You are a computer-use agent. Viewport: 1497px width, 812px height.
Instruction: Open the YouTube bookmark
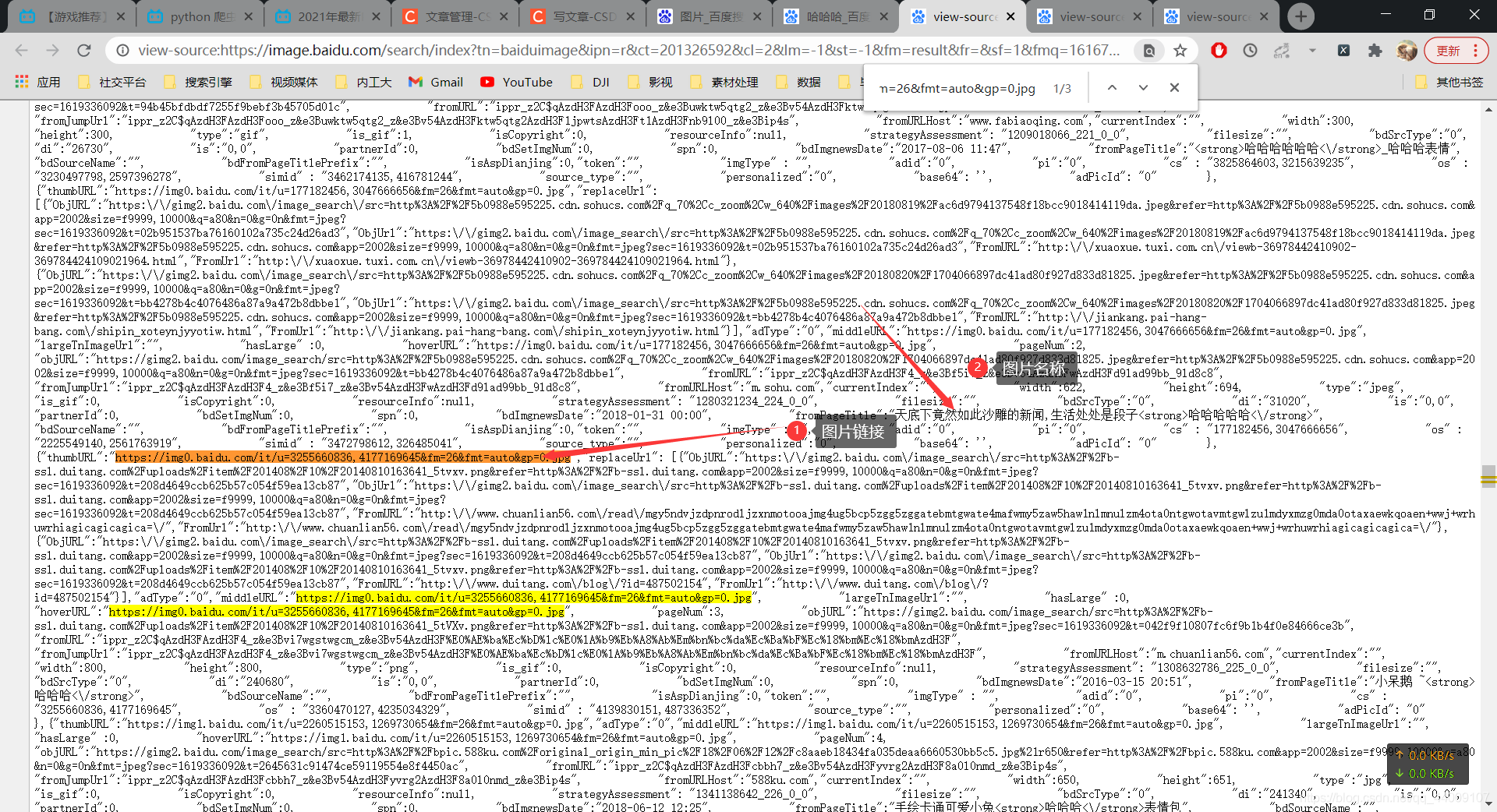click(517, 82)
